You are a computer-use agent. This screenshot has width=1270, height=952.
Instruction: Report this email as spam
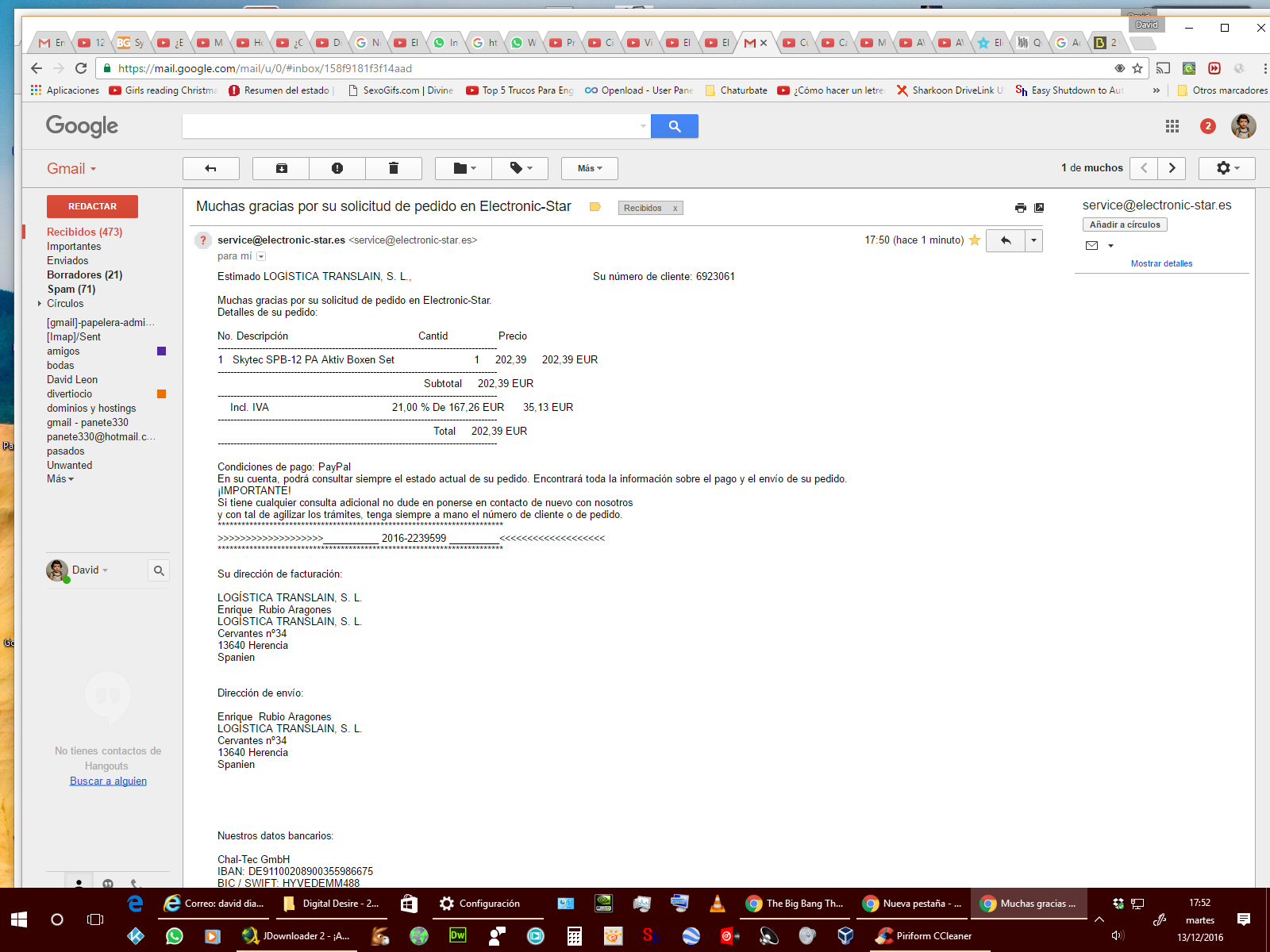pos(337,168)
